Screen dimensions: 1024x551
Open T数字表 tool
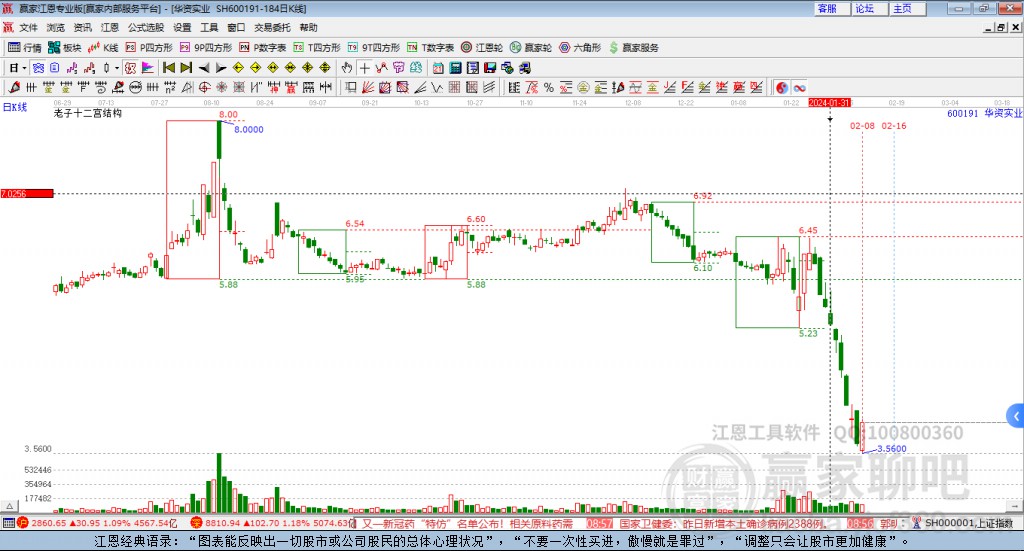click(430, 48)
